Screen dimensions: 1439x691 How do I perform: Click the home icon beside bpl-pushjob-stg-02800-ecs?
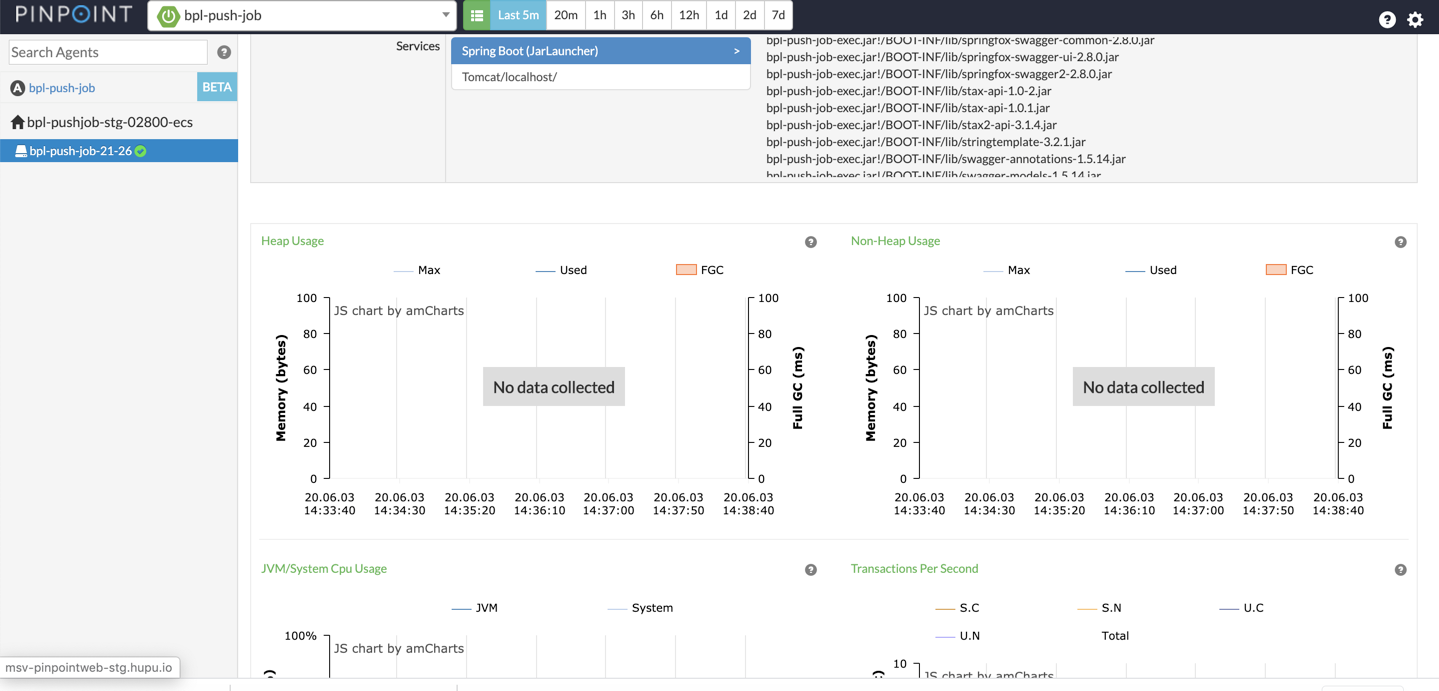pyautogui.click(x=17, y=122)
